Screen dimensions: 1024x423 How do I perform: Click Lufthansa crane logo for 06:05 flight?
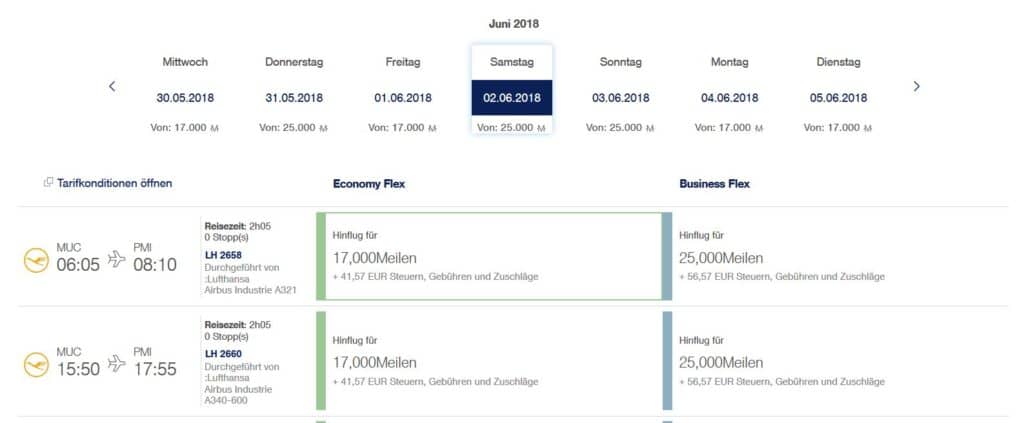point(37,260)
